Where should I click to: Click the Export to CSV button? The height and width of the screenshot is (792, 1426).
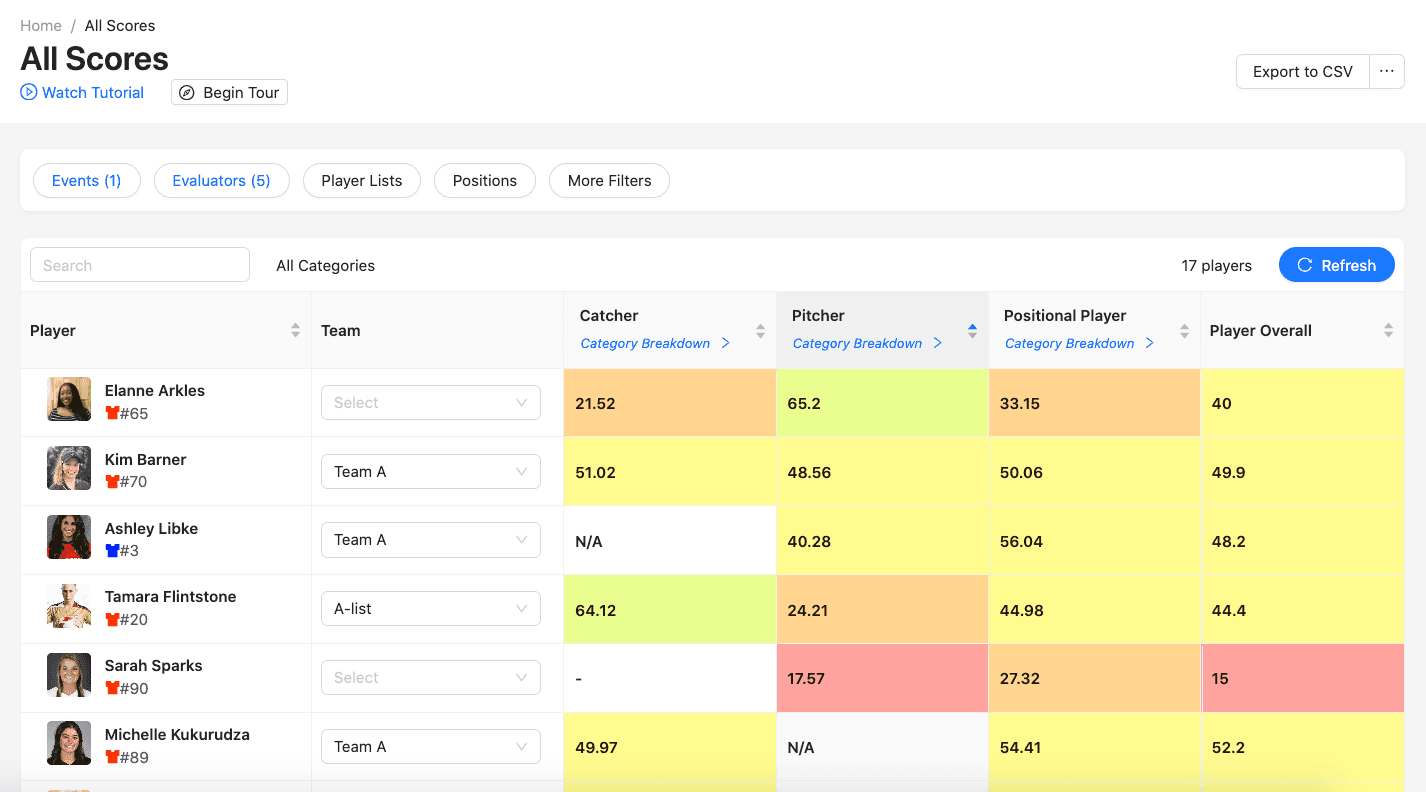point(1302,72)
